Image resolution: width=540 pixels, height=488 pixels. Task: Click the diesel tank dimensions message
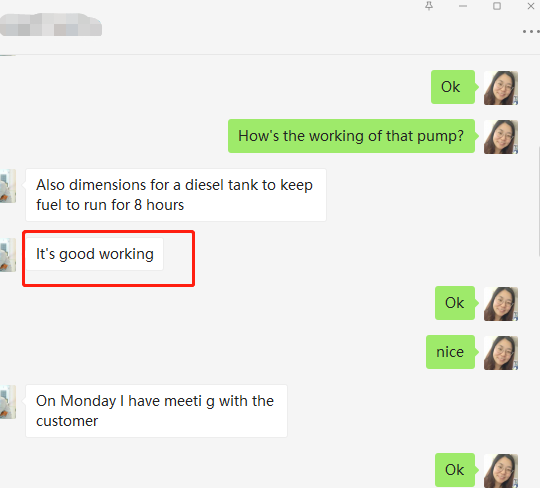(x=176, y=195)
